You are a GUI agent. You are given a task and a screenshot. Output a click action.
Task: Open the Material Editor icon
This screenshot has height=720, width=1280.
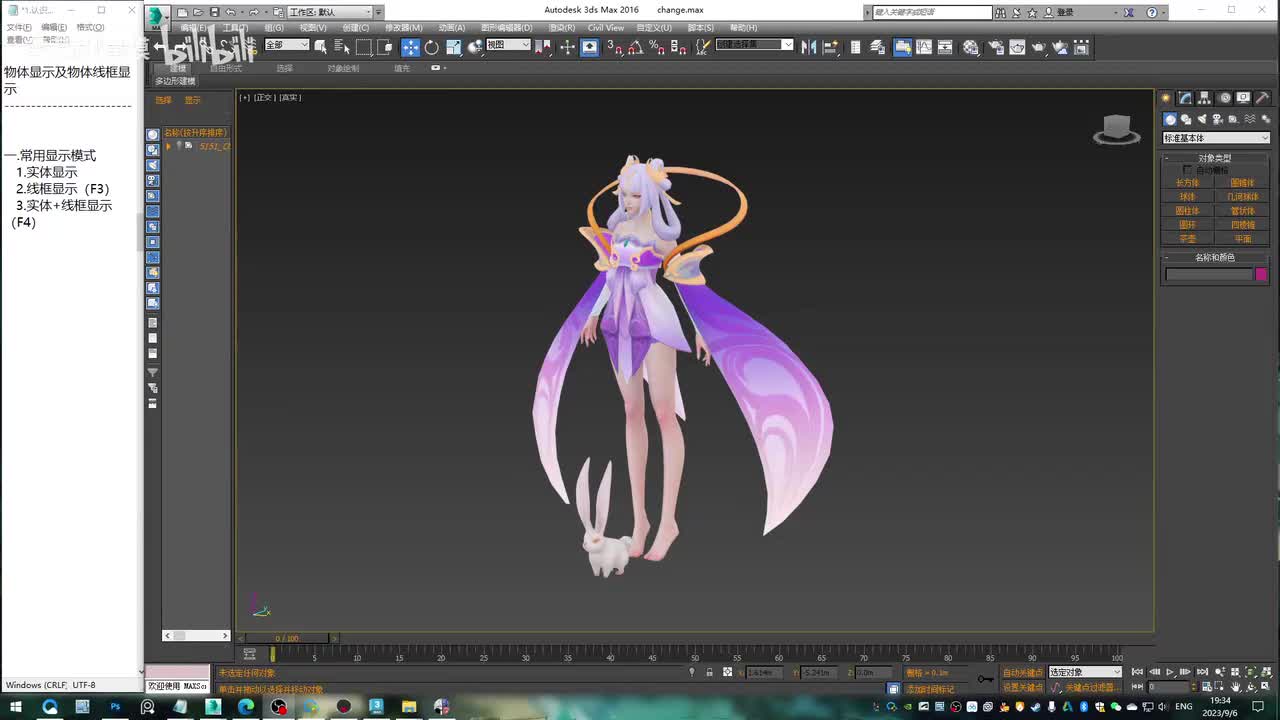click(970, 47)
